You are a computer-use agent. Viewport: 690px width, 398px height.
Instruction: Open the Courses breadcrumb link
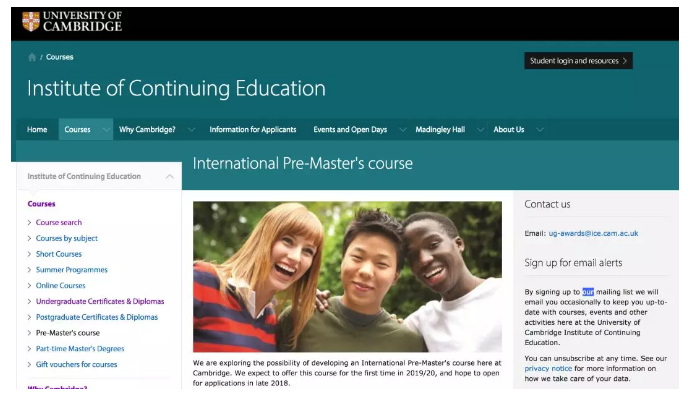point(59,57)
